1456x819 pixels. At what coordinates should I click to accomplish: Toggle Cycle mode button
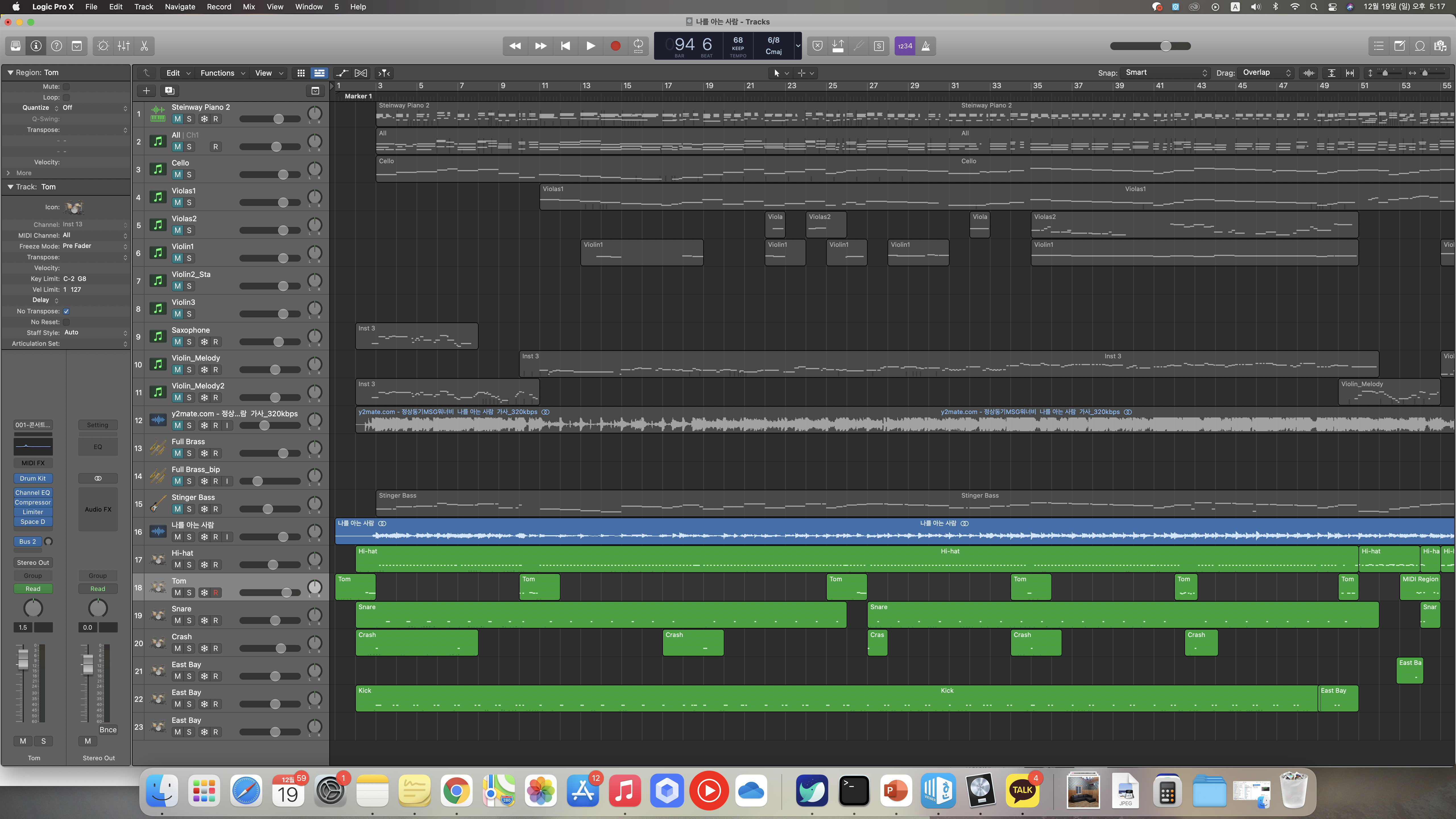pos(639,46)
